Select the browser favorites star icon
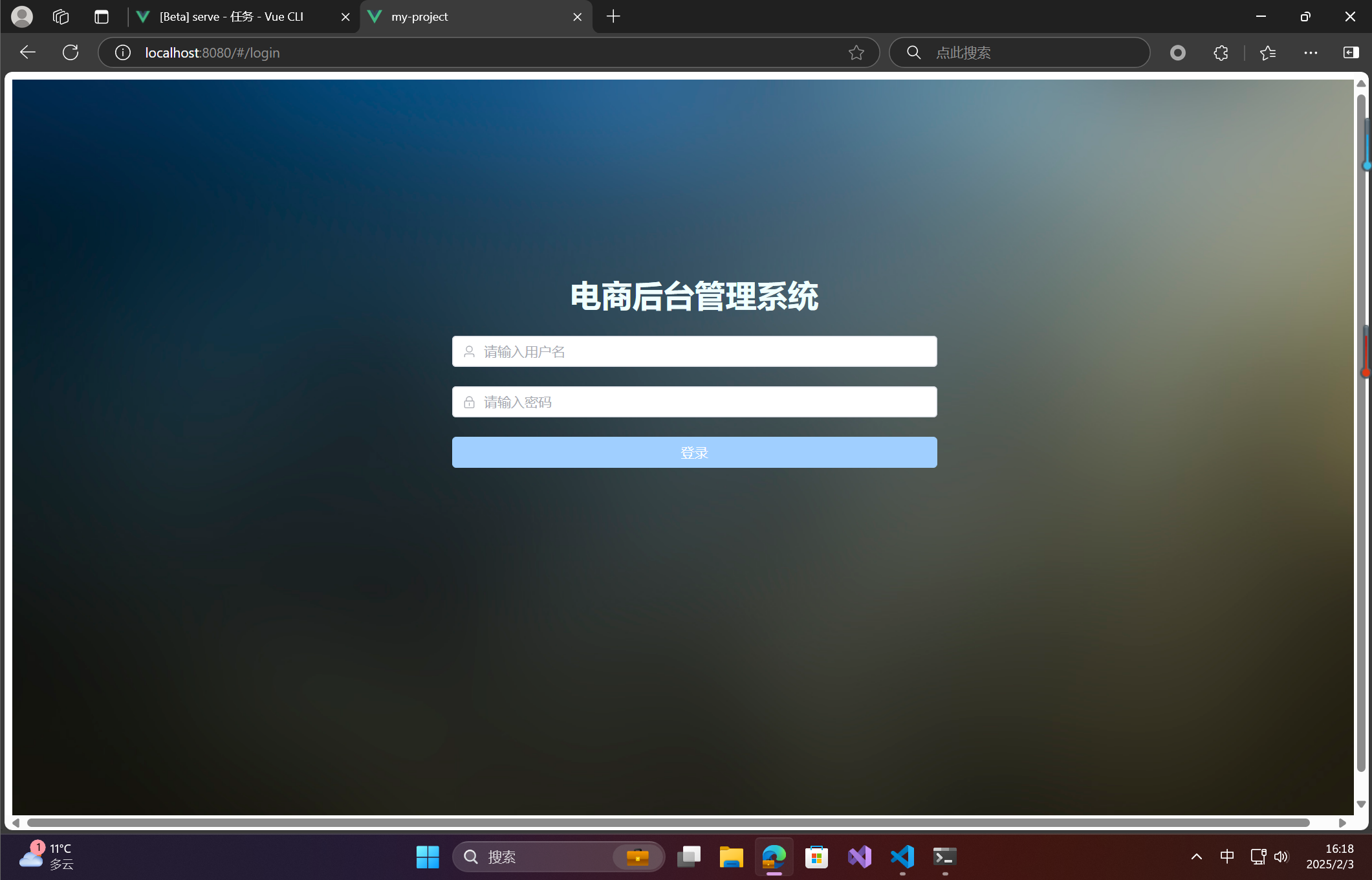1372x880 pixels. pos(856,52)
